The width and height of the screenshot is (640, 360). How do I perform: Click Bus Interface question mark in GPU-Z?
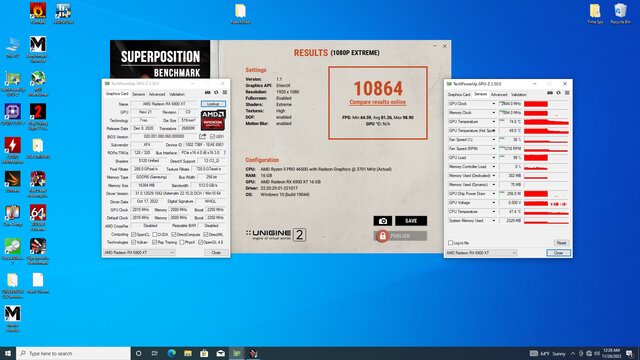pyautogui.click(x=225, y=153)
